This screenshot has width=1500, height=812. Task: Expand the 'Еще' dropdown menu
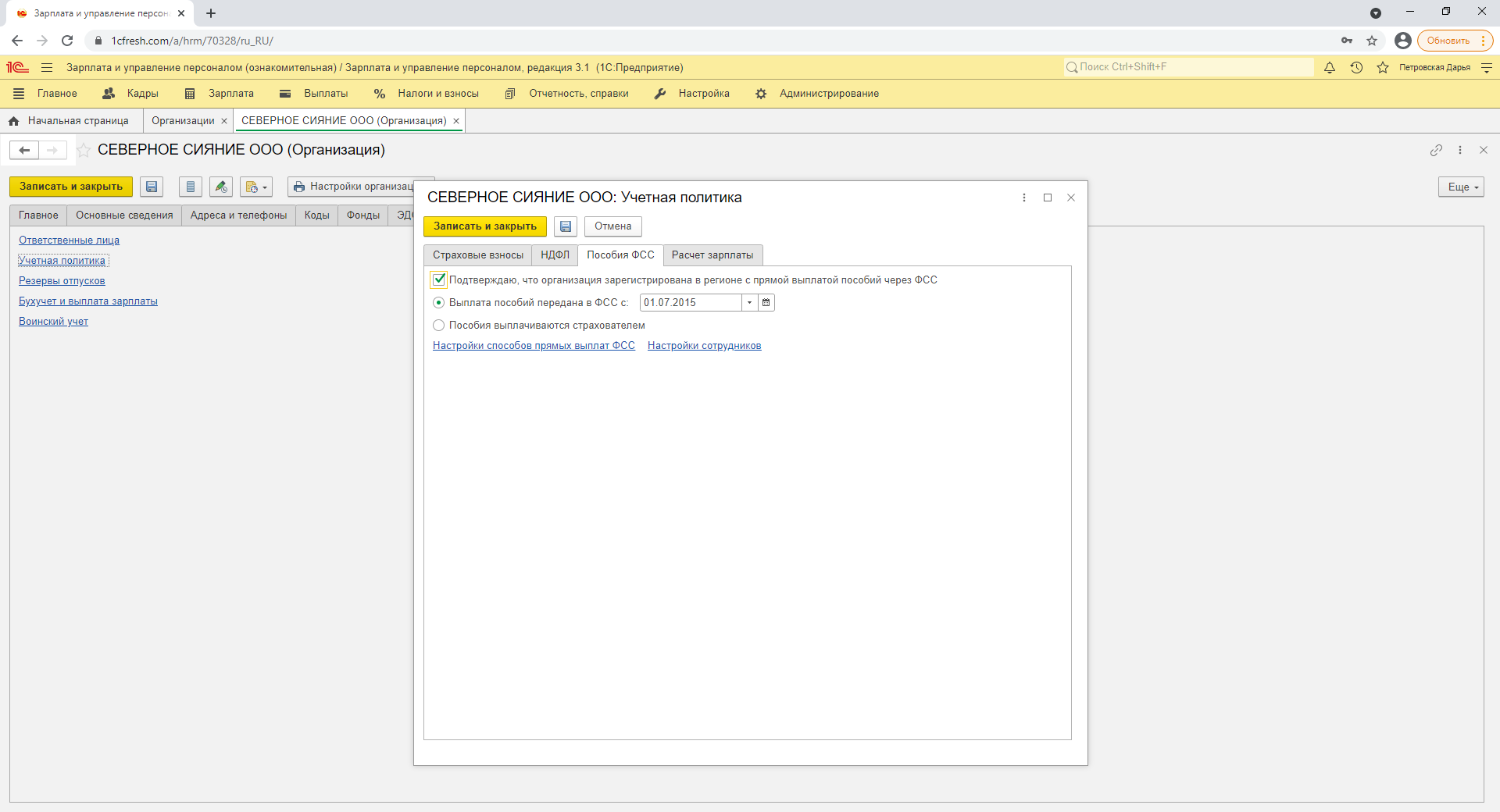click(1460, 187)
